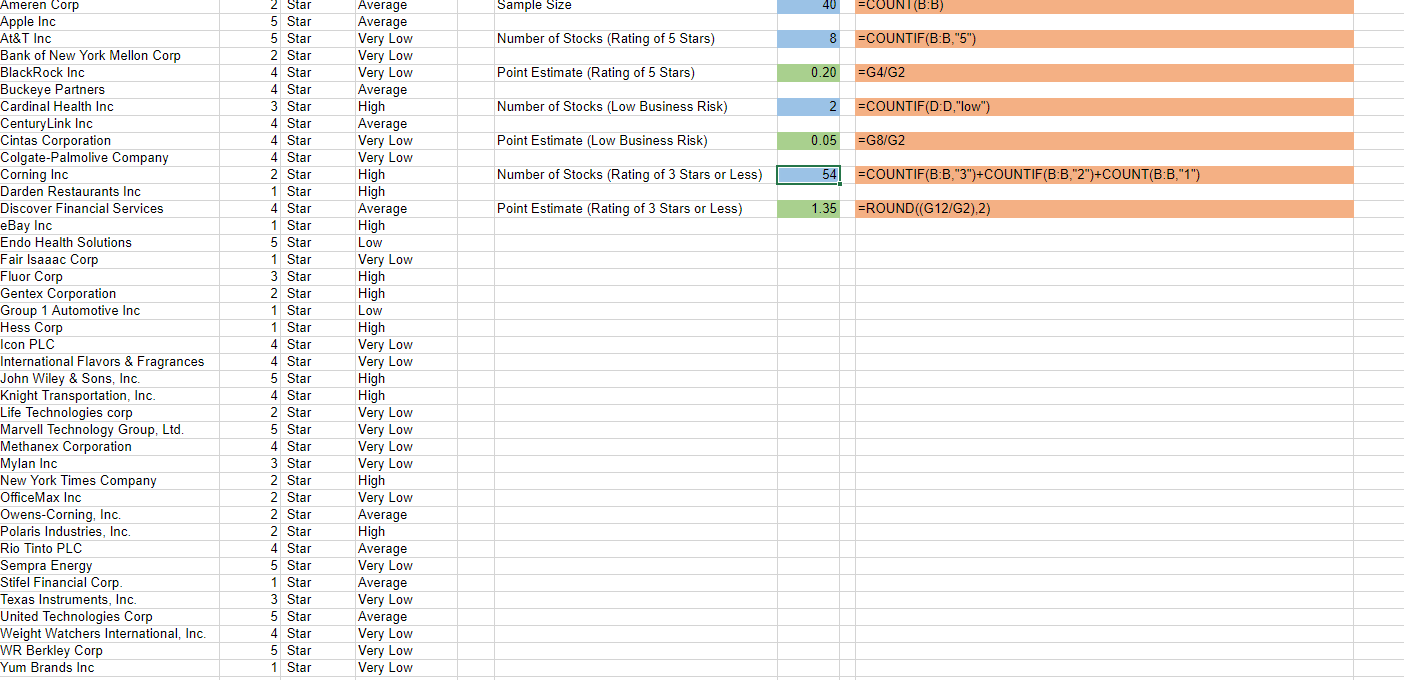Select the cell showing Sample Size value 40

point(808,6)
